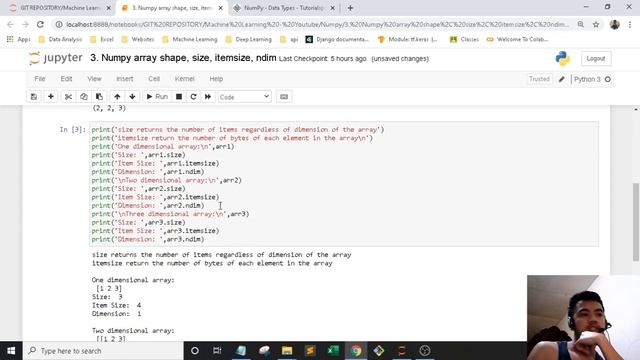Click the pencil edit mode icon
Image resolution: width=640 pixels, height=360 pixels.
pos(562,79)
